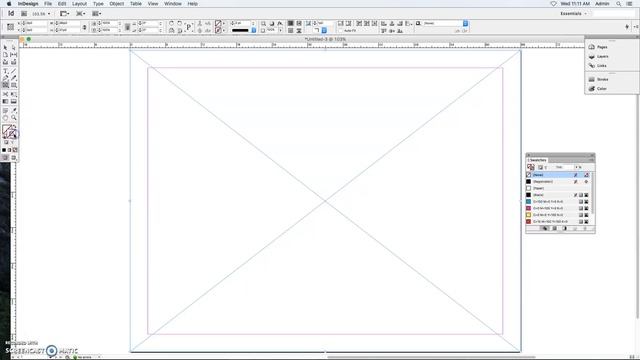The width and height of the screenshot is (640, 360).
Task: Select the Paper swatch
Action: click(558, 188)
